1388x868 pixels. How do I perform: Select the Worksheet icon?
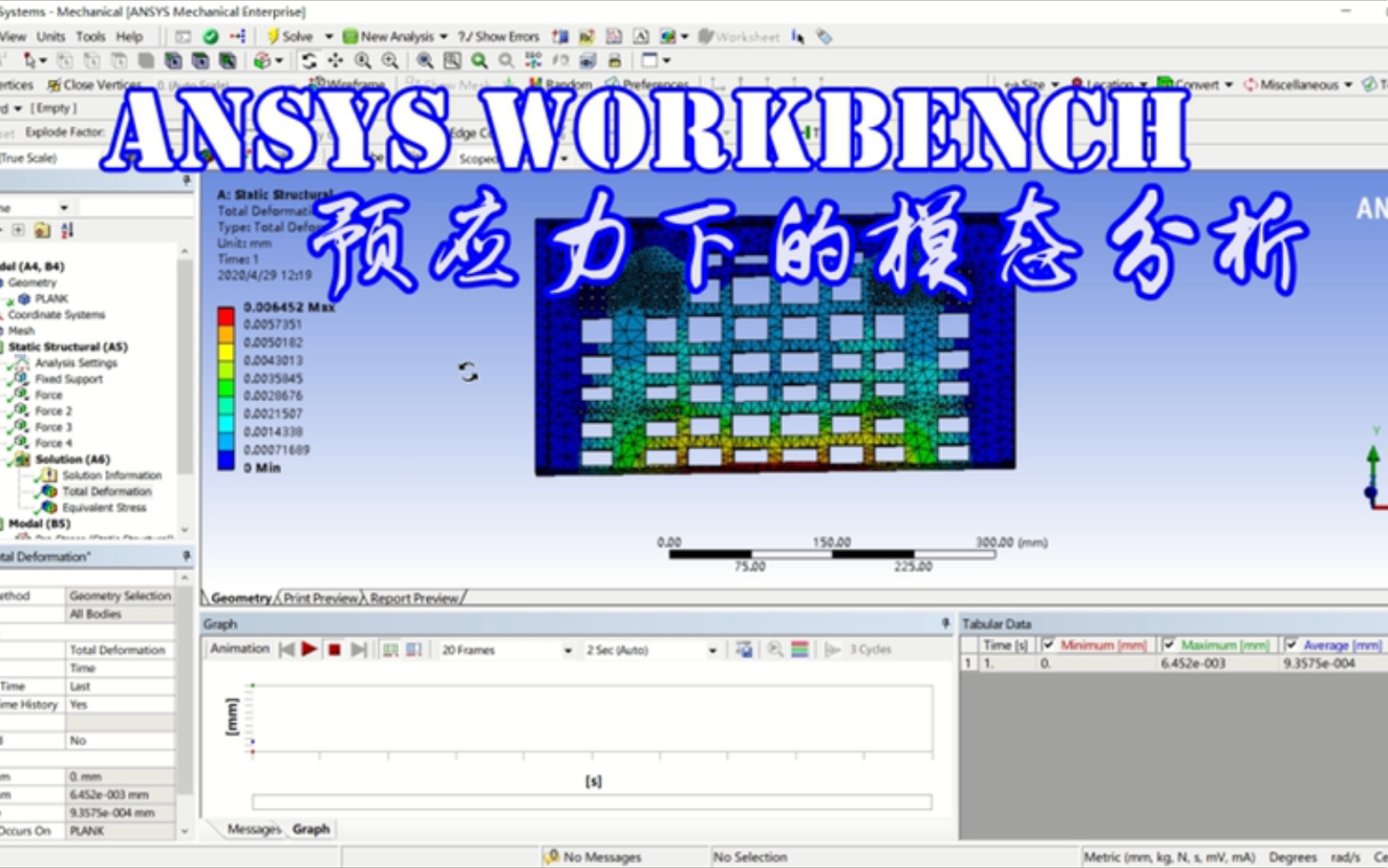tap(706, 36)
